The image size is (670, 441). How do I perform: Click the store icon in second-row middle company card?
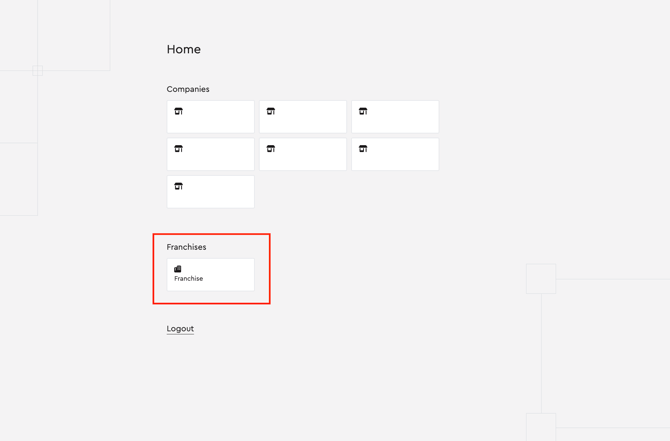[271, 149]
